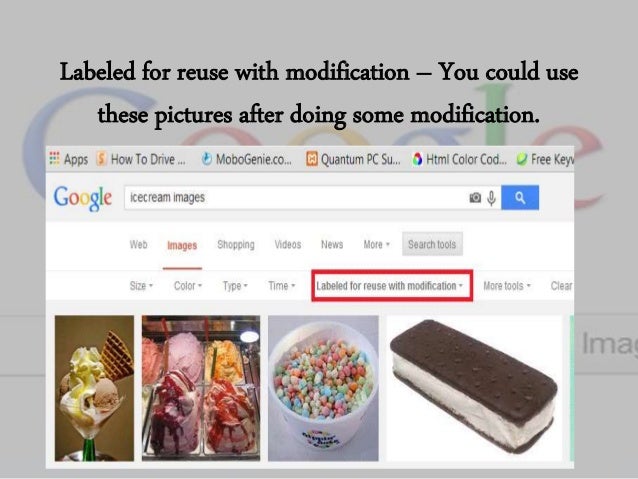Open Labeled for reuse with modification dropdown
This screenshot has width=638, height=479.
pos(390,286)
